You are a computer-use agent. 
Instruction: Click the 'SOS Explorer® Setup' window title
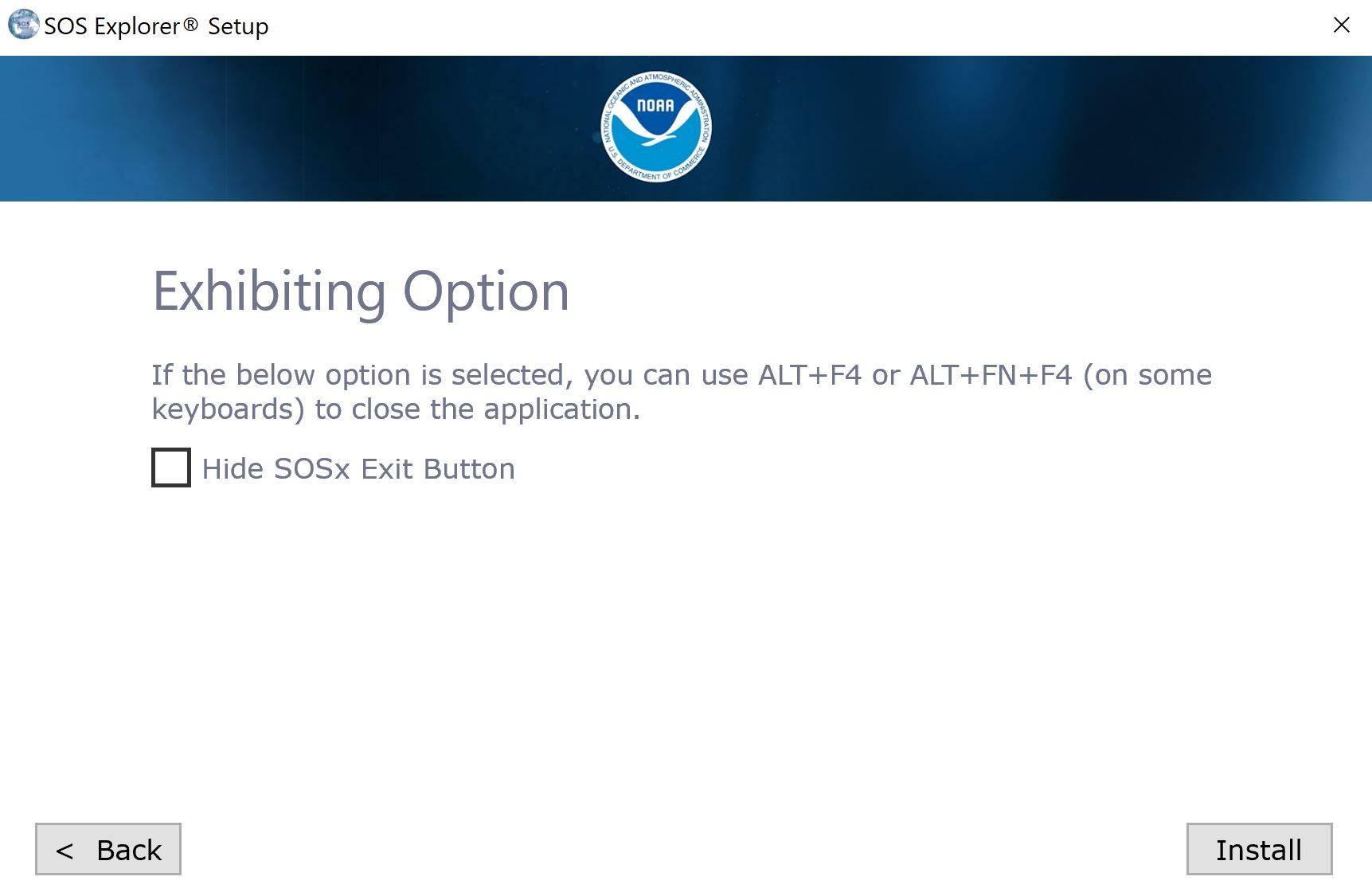pos(156,26)
